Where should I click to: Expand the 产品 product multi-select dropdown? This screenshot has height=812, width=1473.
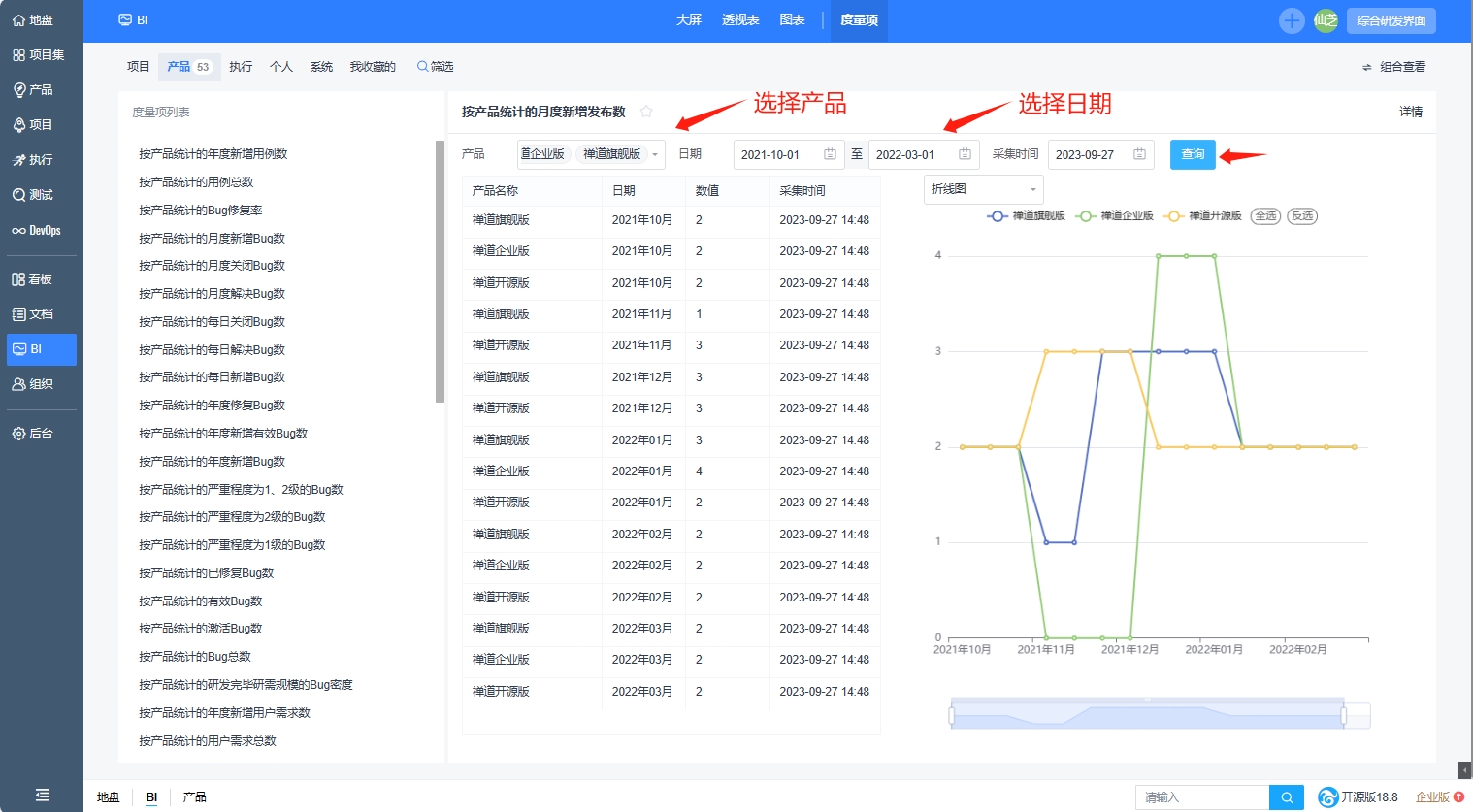coord(656,155)
